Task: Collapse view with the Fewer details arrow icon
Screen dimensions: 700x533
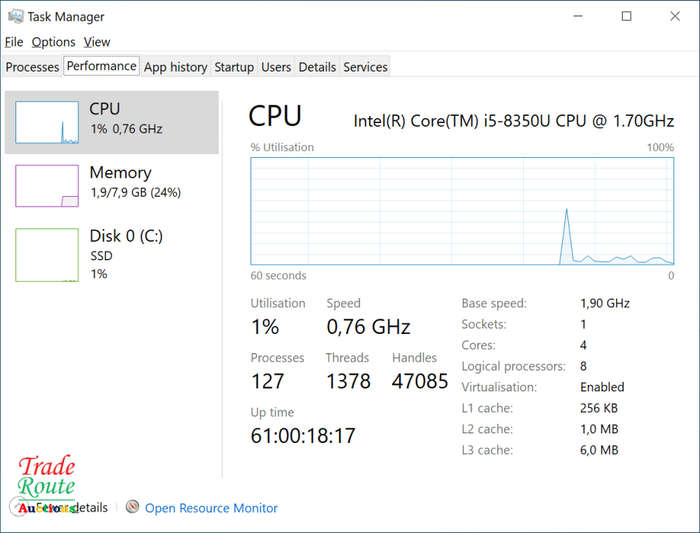Action: (x=18, y=508)
